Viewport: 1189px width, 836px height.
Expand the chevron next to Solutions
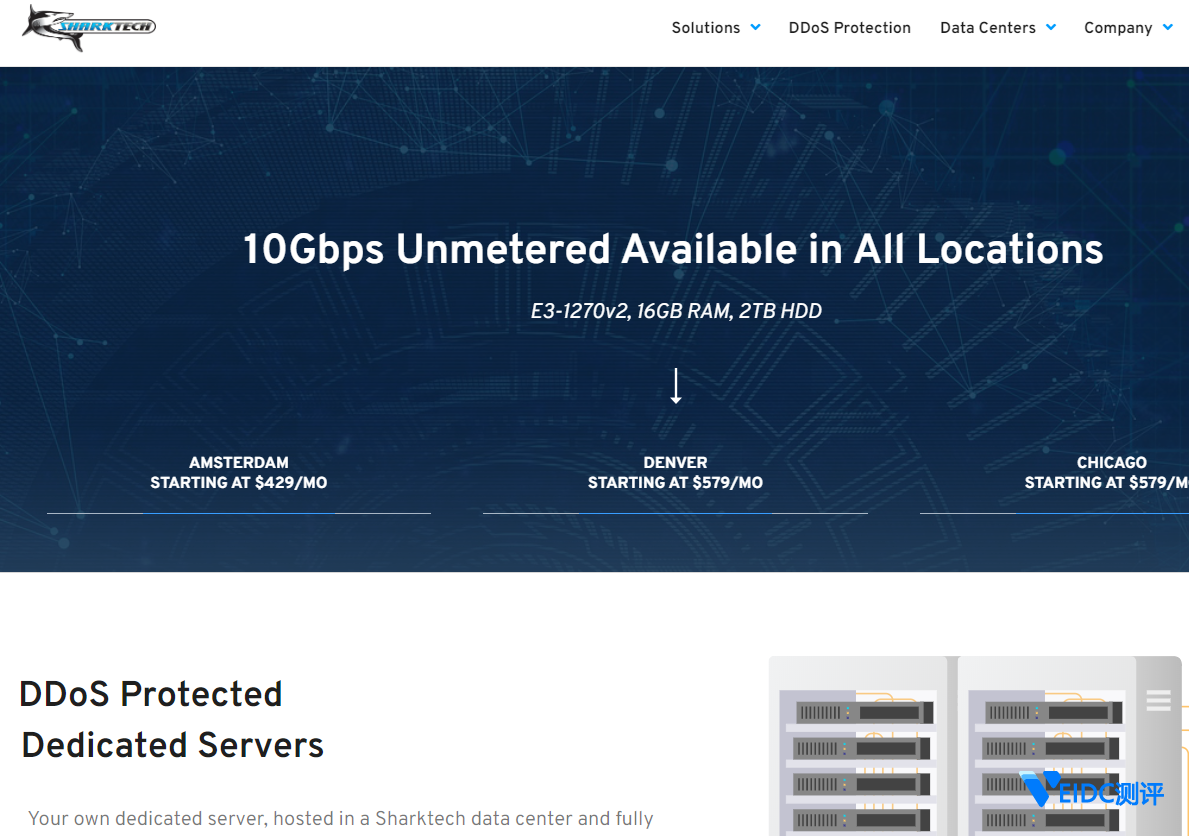[x=756, y=28]
